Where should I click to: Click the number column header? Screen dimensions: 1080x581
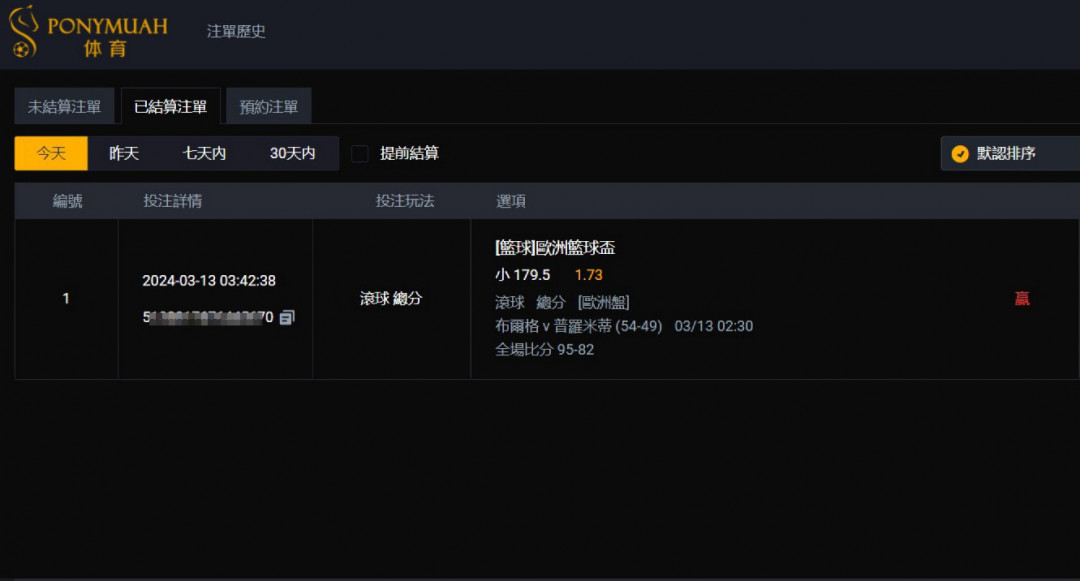pyautogui.click(x=67, y=201)
